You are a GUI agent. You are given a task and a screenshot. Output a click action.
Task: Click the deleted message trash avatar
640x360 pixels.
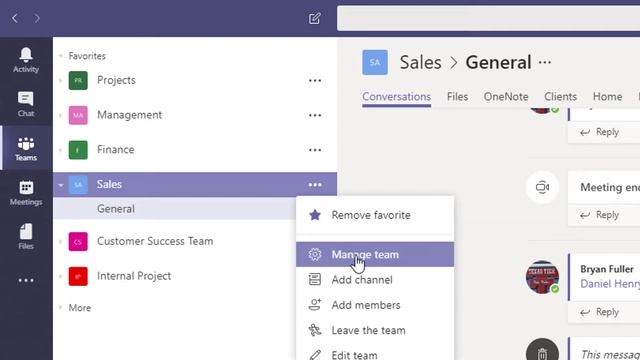point(542,351)
